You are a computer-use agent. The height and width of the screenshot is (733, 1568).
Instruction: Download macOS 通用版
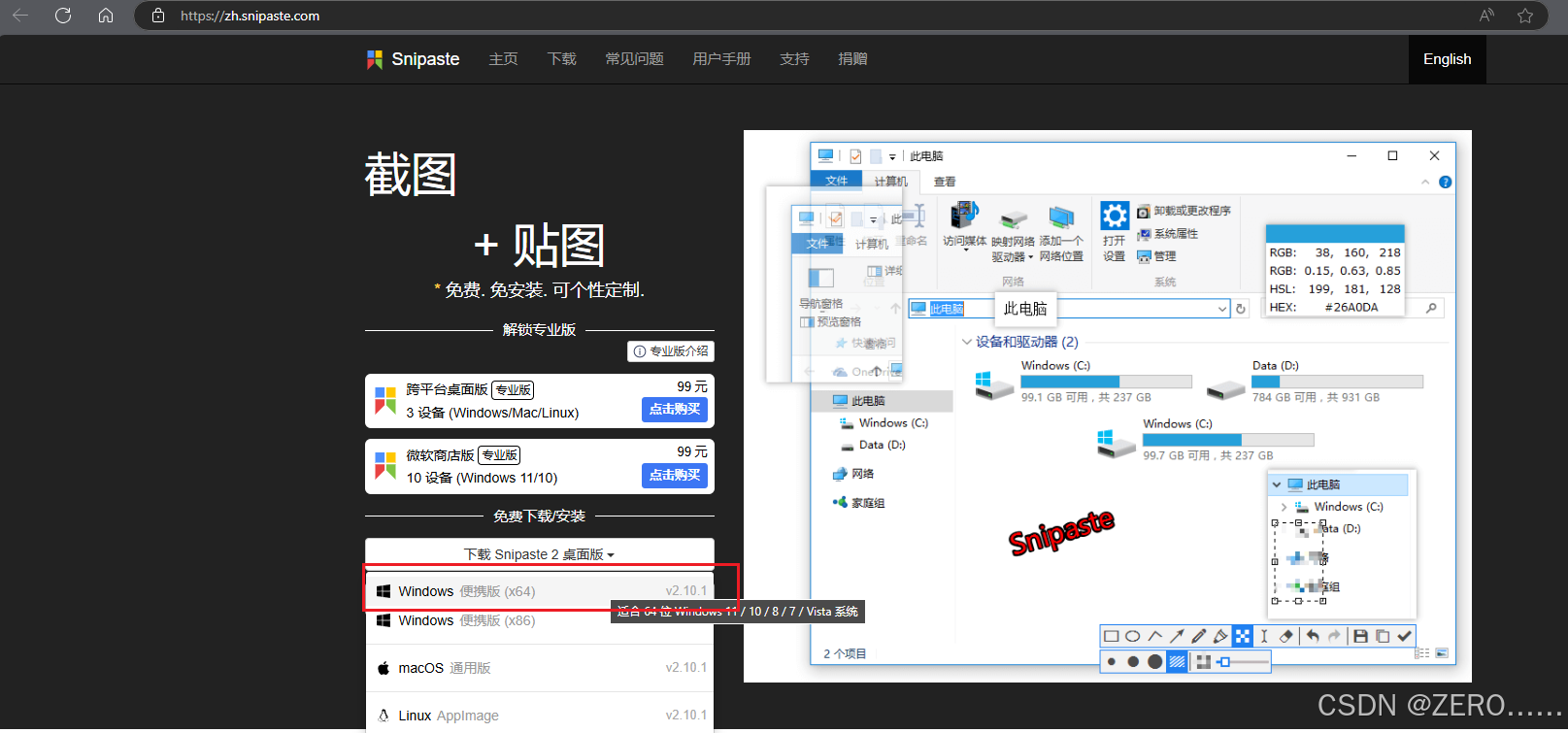pyautogui.click(x=540, y=668)
